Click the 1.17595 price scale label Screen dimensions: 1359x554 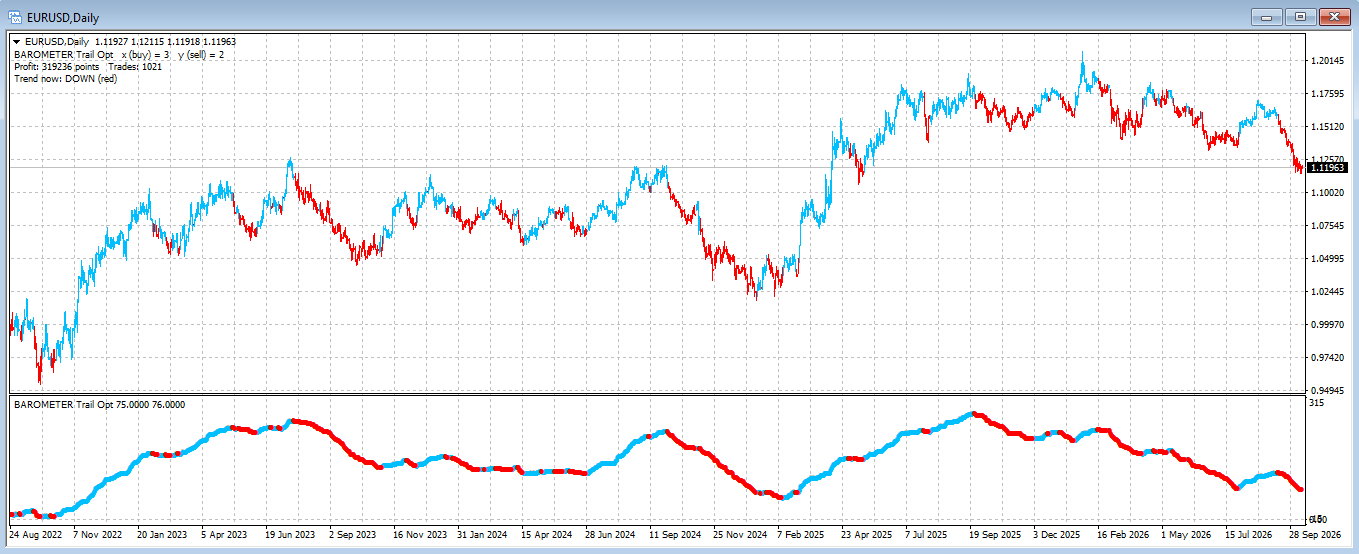(x=1326, y=94)
